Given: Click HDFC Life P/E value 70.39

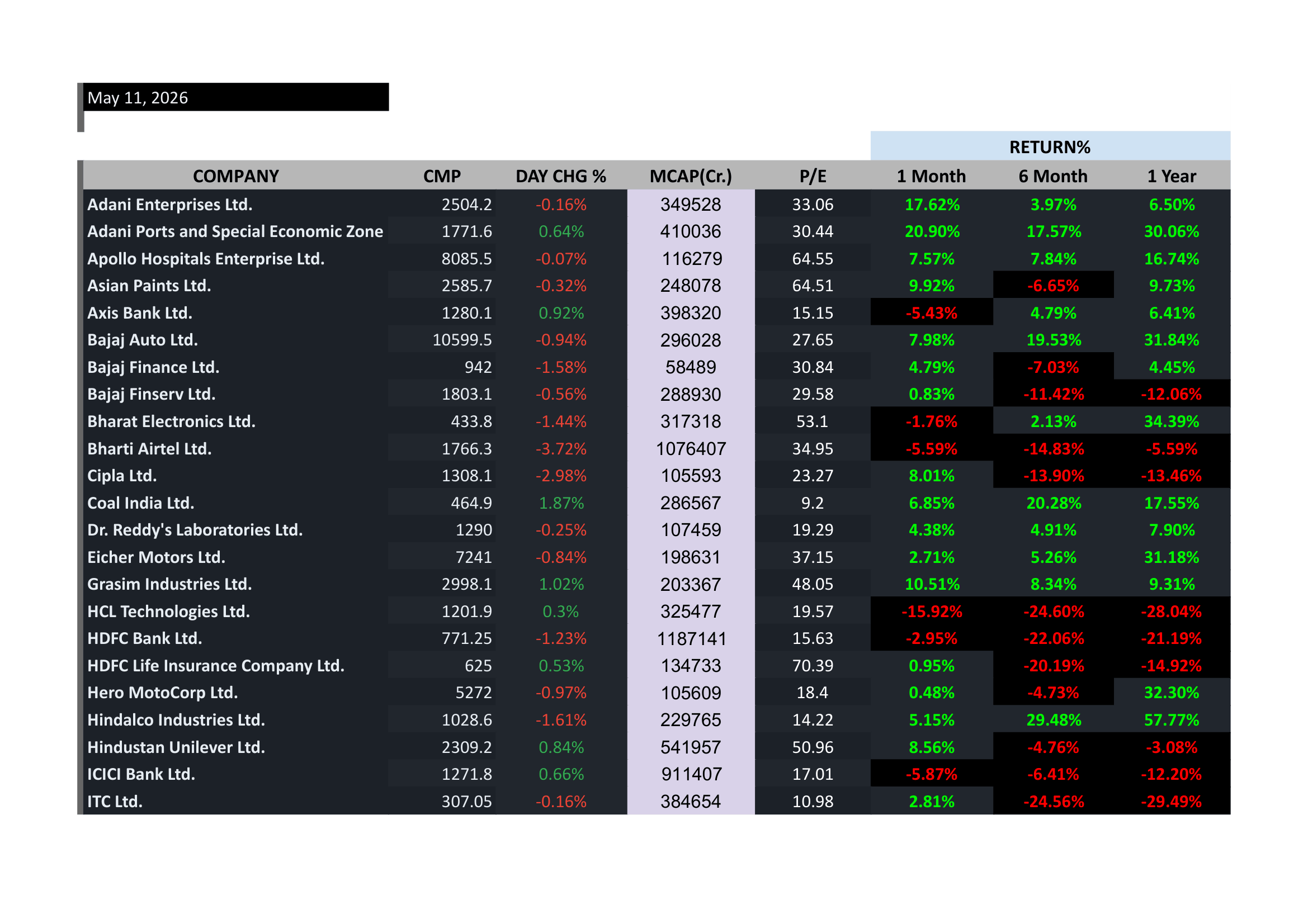Looking at the screenshot, I should (813, 666).
